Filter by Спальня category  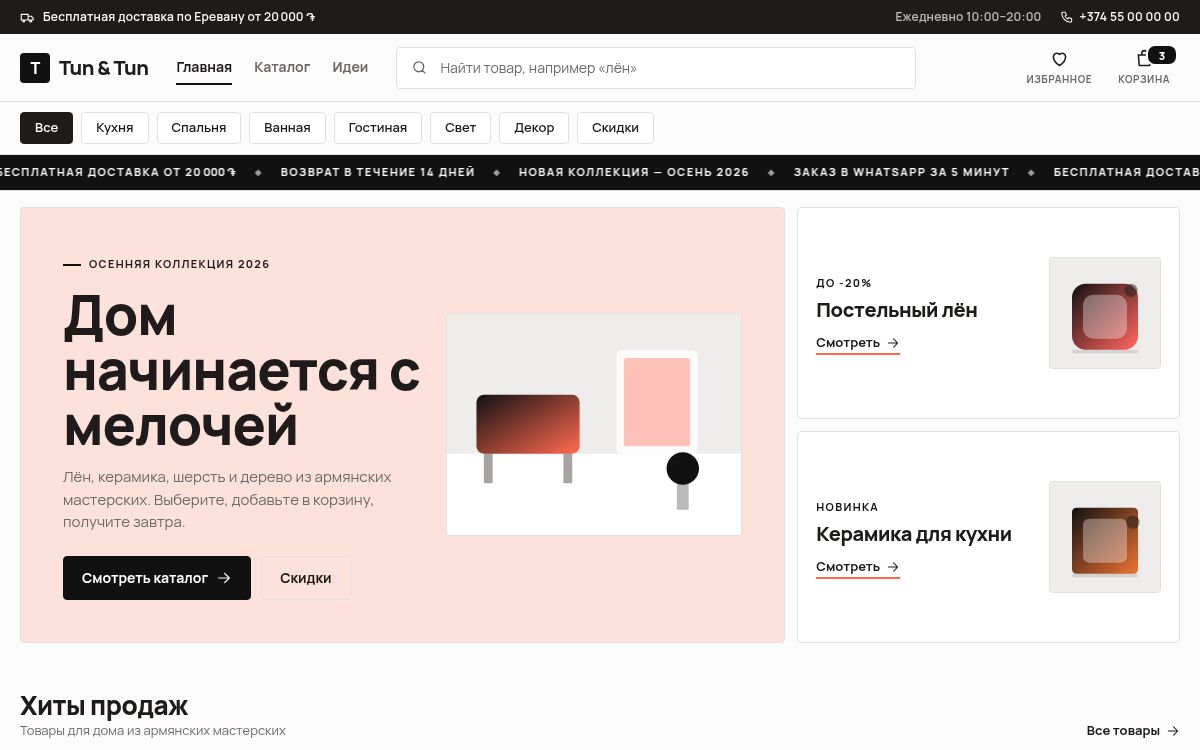pyautogui.click(x=199, y=128)
